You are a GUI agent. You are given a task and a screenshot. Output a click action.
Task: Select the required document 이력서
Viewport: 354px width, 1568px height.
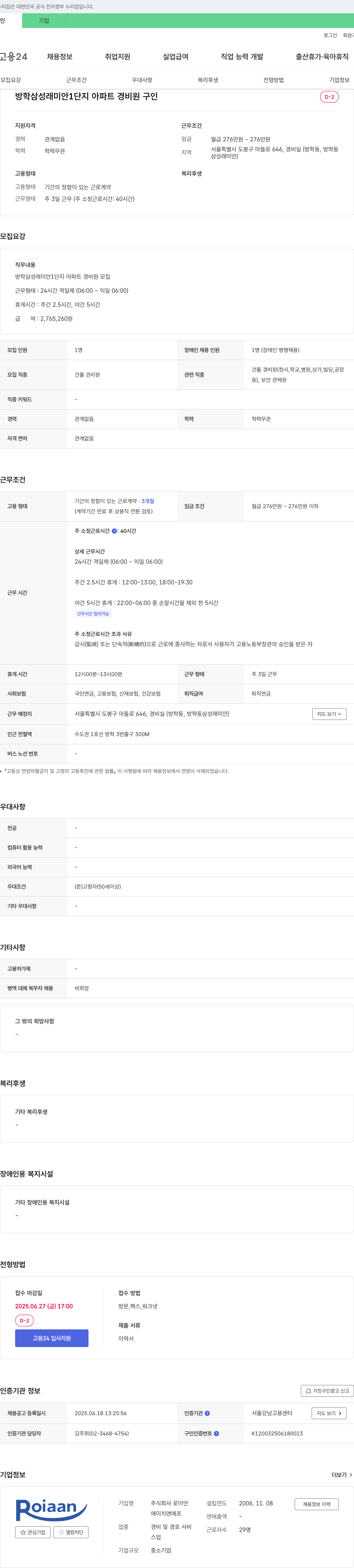tap(126, 1339)
